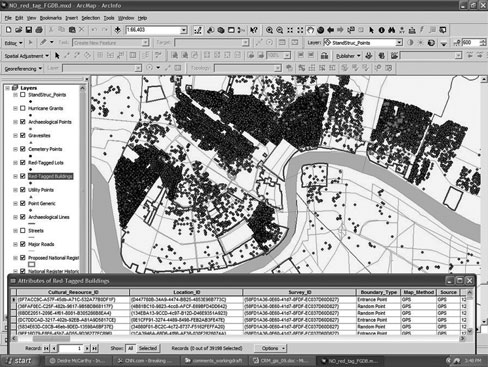Click the Add Data icon
The image size is (488, 367).
click(117, 30)
